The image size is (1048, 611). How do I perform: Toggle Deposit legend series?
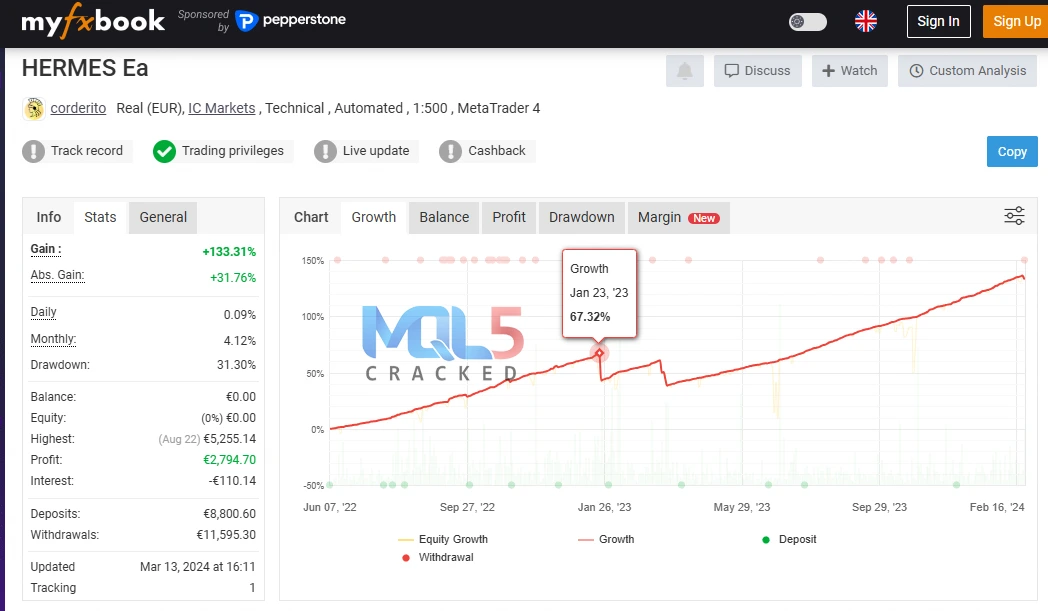click(789, 539)
